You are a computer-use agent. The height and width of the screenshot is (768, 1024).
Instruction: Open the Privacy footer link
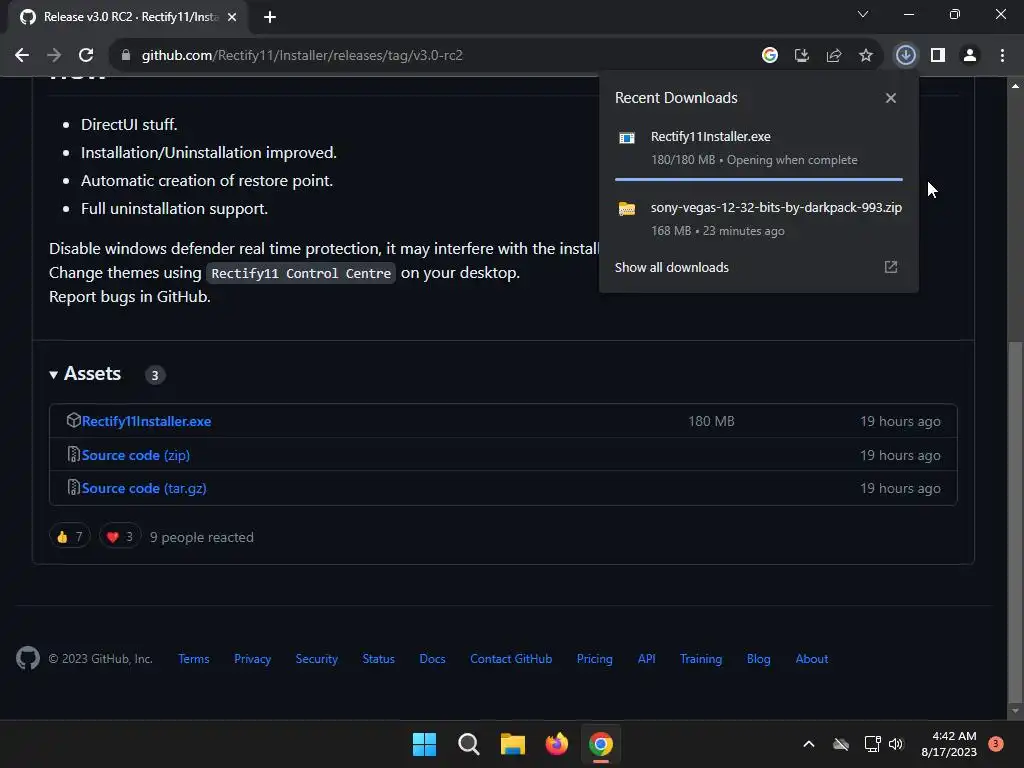pyautogui.click(x=252, y=659)
